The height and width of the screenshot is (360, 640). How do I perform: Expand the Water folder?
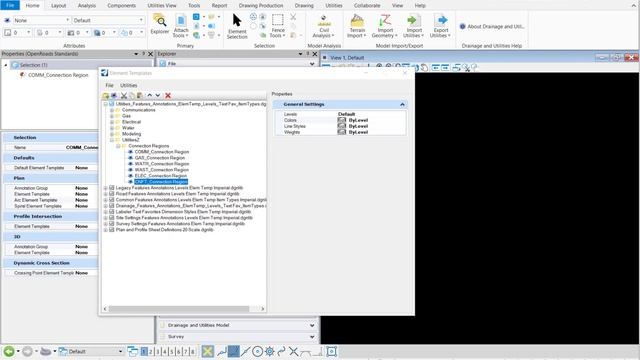(x=111, y=128)
